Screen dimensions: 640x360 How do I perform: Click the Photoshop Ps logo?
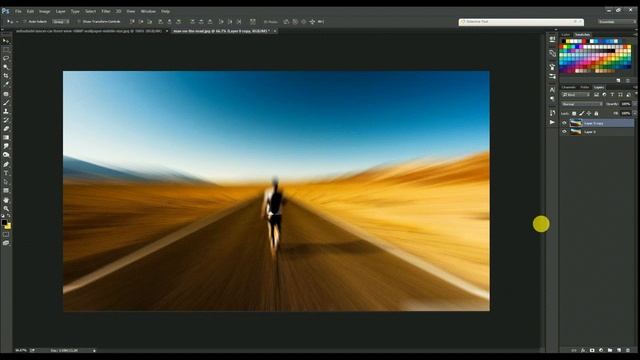(x=5, y=11)
